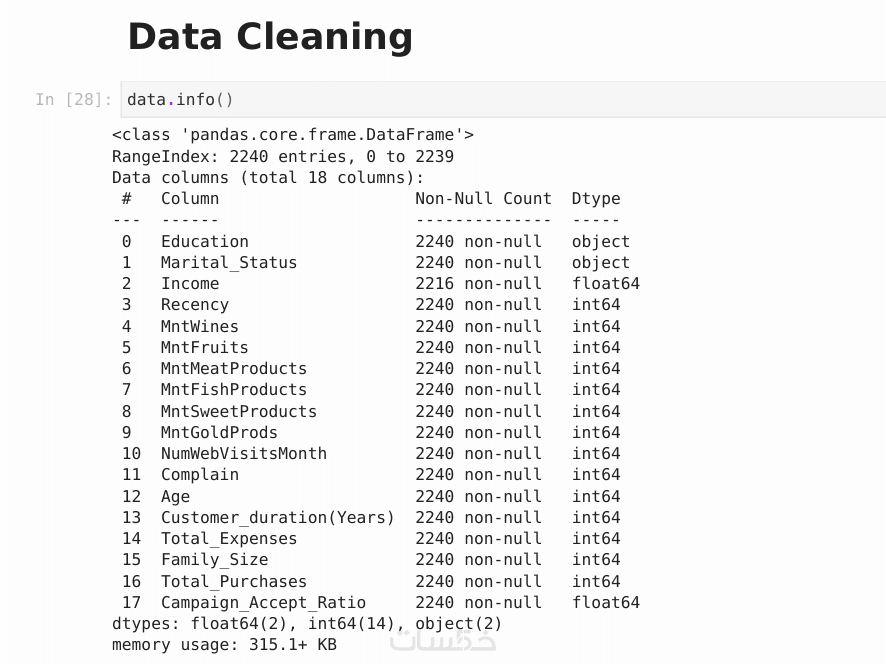The height and width of the screenshot is (664, 886).
Task: Click the MntMeatProducts column name
Action: click(x=233, y=369)
